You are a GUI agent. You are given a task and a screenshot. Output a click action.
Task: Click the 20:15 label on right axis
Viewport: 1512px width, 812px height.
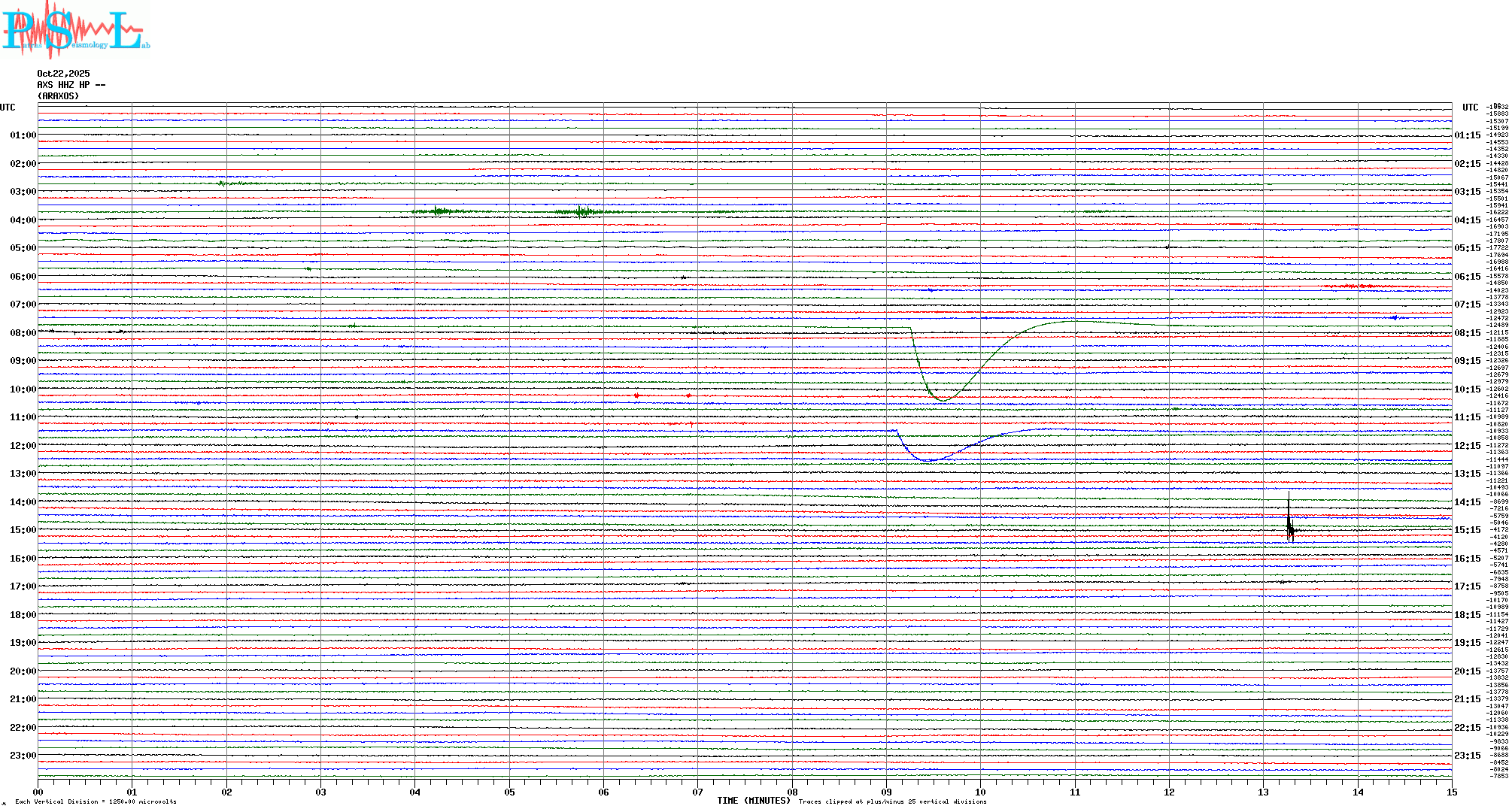coord(1467,671)
